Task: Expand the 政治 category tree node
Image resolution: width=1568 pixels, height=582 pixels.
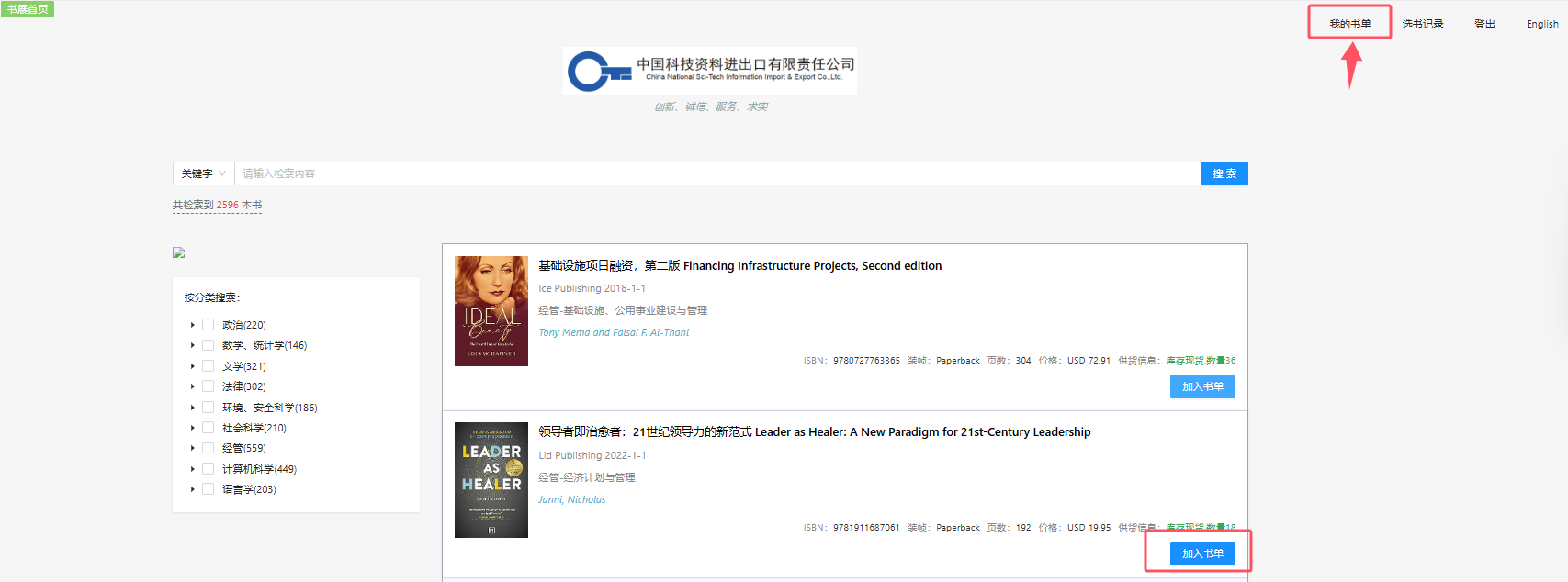Action: (x=192, y=325)
